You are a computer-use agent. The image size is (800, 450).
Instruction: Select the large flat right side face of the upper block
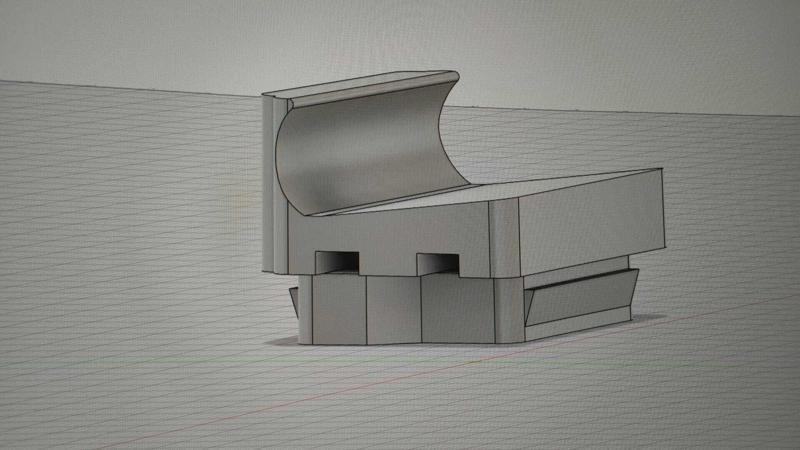592,221
